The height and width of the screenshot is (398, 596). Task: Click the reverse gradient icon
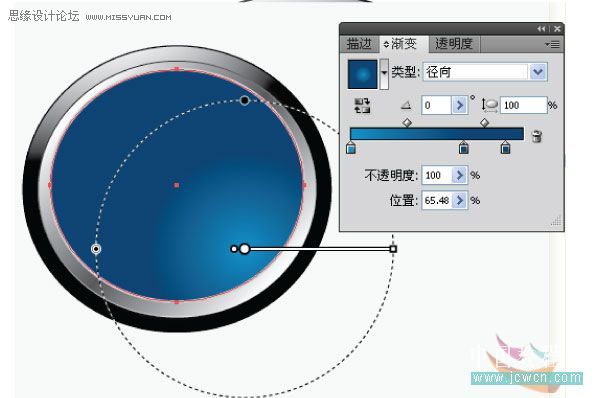362,106
